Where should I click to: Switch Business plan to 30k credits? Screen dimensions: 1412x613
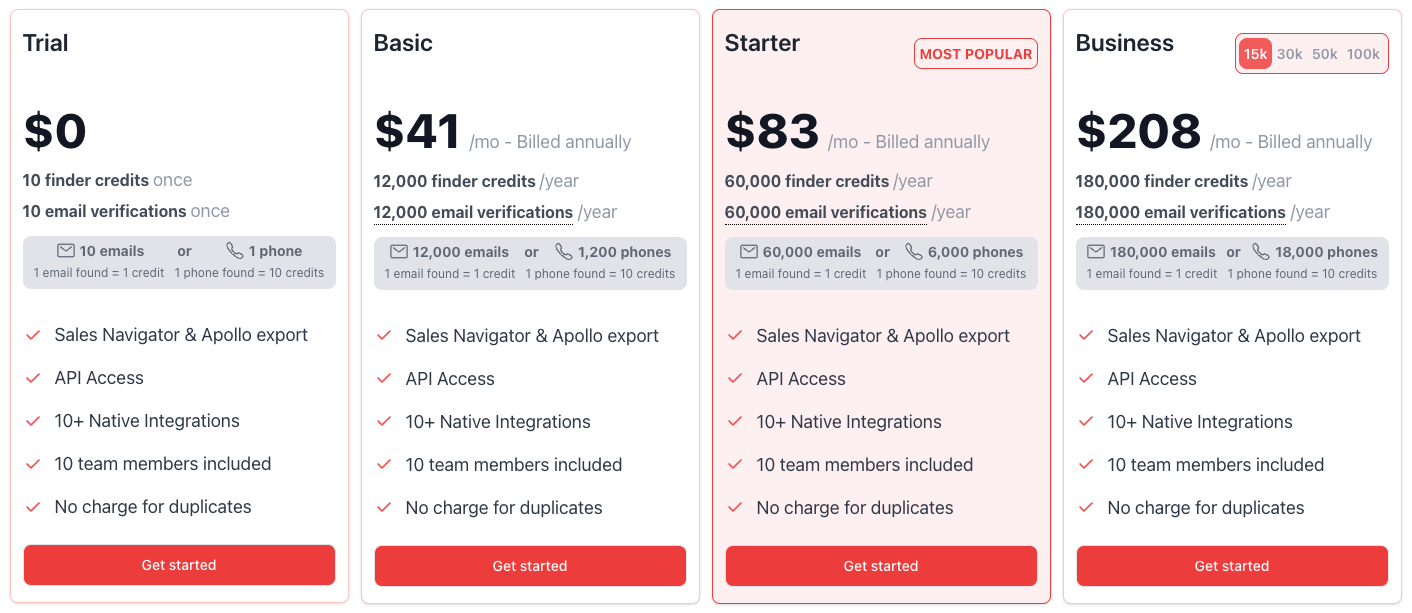[1290, 54]
